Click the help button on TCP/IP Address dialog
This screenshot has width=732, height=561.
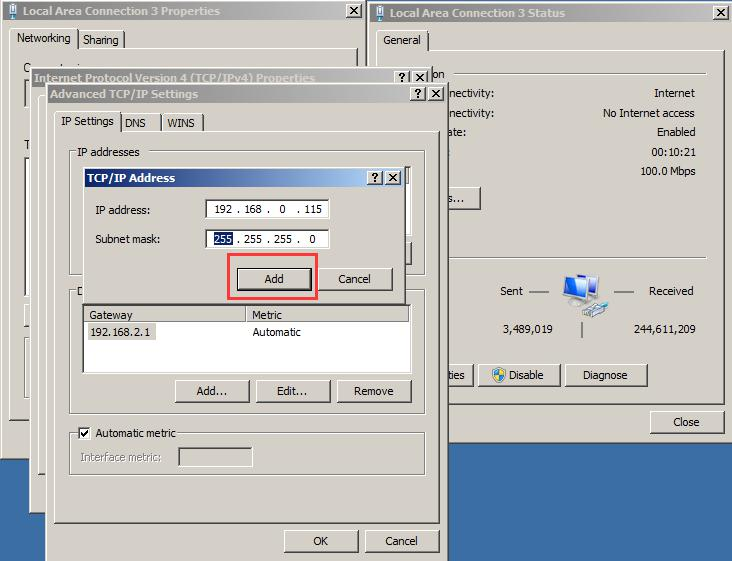tap(375, 177)
